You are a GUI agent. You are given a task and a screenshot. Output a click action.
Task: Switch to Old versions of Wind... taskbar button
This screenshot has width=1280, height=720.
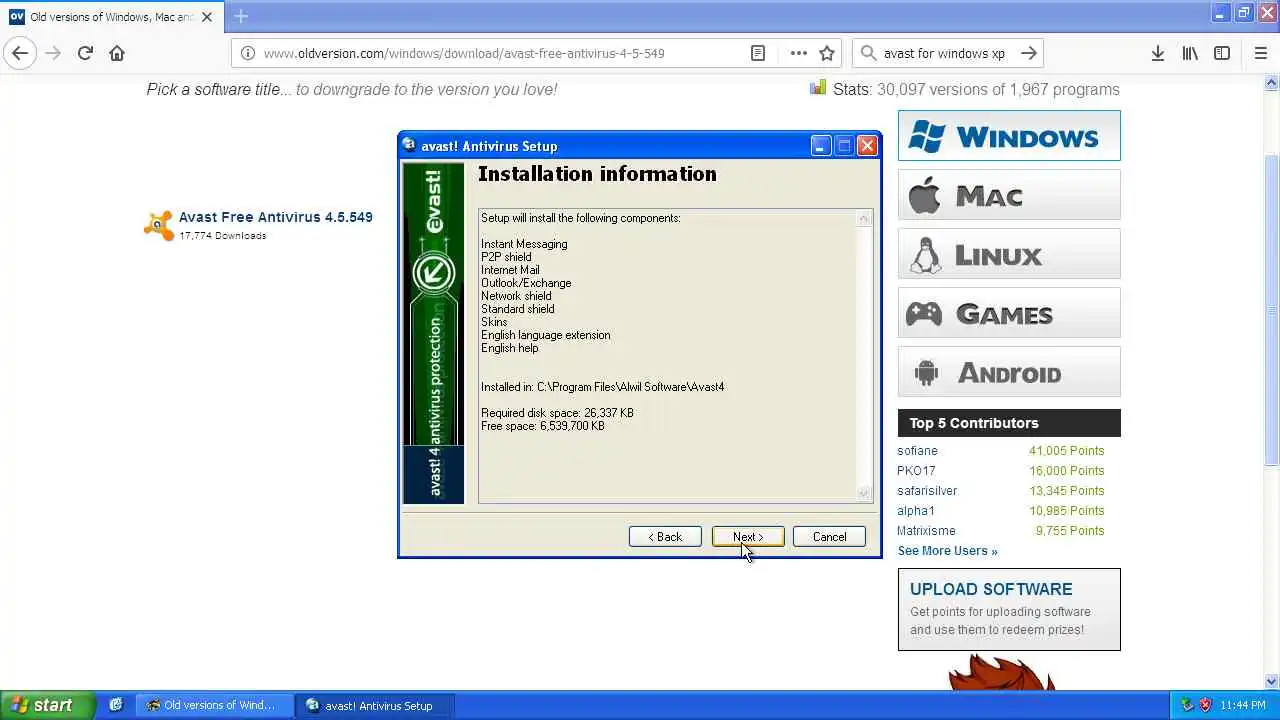coord(214,705)
